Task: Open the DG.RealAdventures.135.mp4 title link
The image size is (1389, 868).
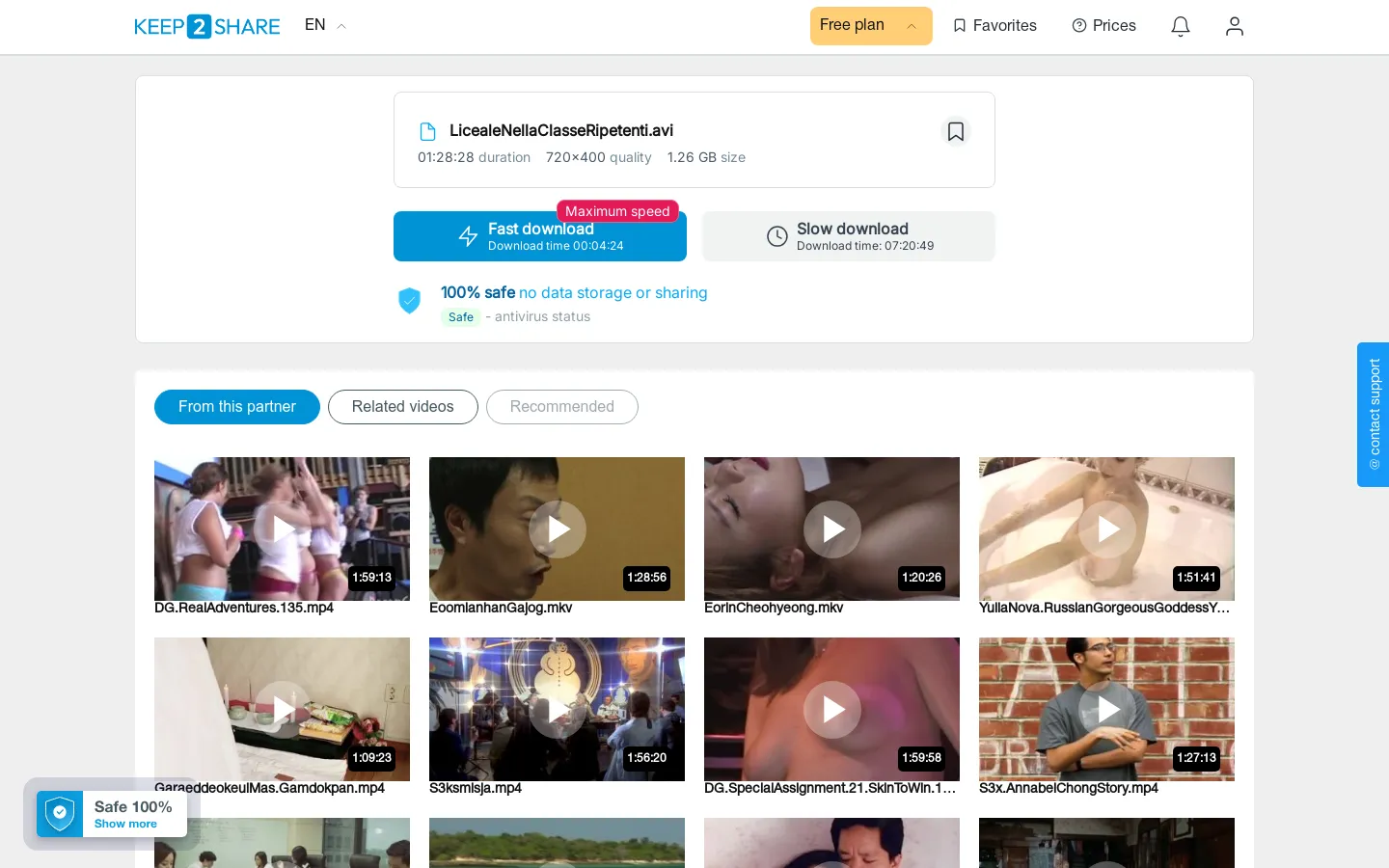Action: click(244, 608)
